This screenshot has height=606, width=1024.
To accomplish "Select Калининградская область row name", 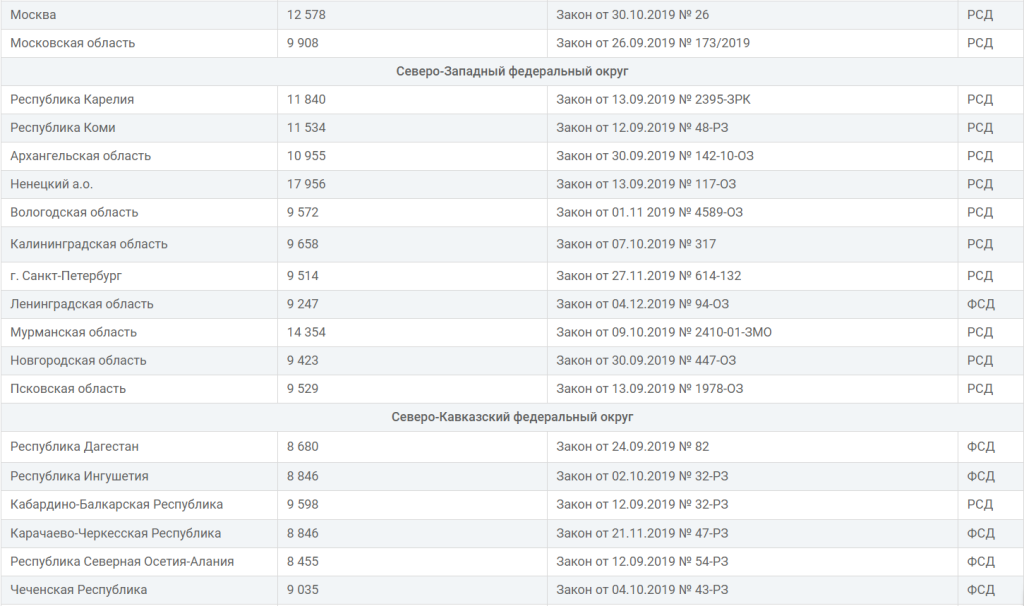I will click(89, 244).
